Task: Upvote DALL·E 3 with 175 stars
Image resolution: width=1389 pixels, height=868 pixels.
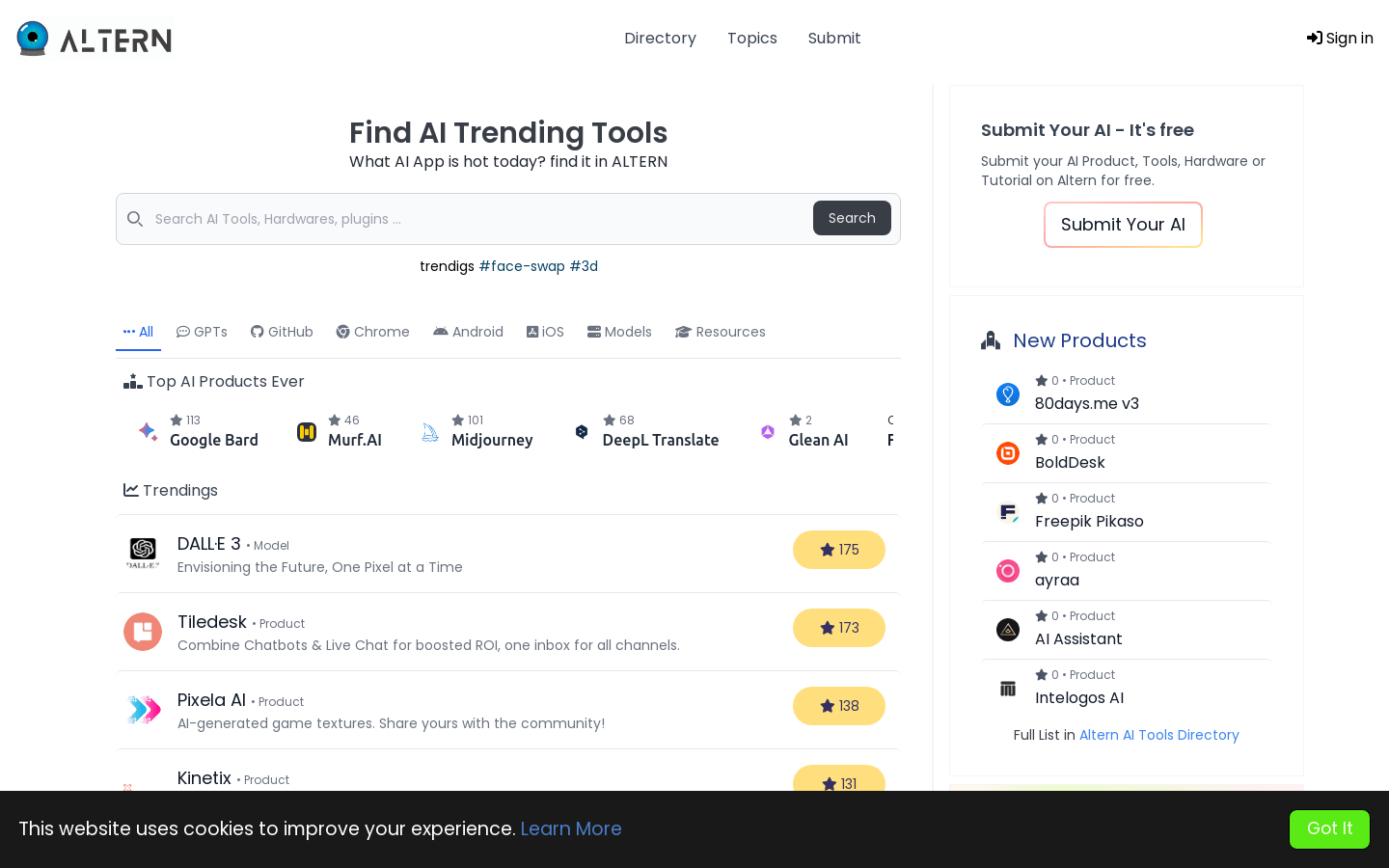Action: pyautogui.click(x=839, y=550)
